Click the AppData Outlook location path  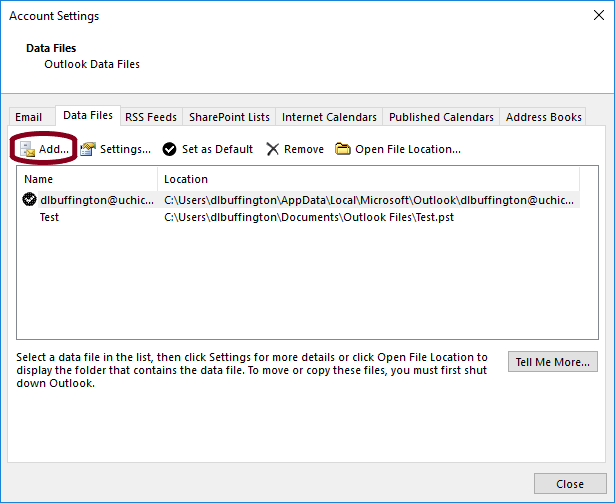tap(369, 200)
